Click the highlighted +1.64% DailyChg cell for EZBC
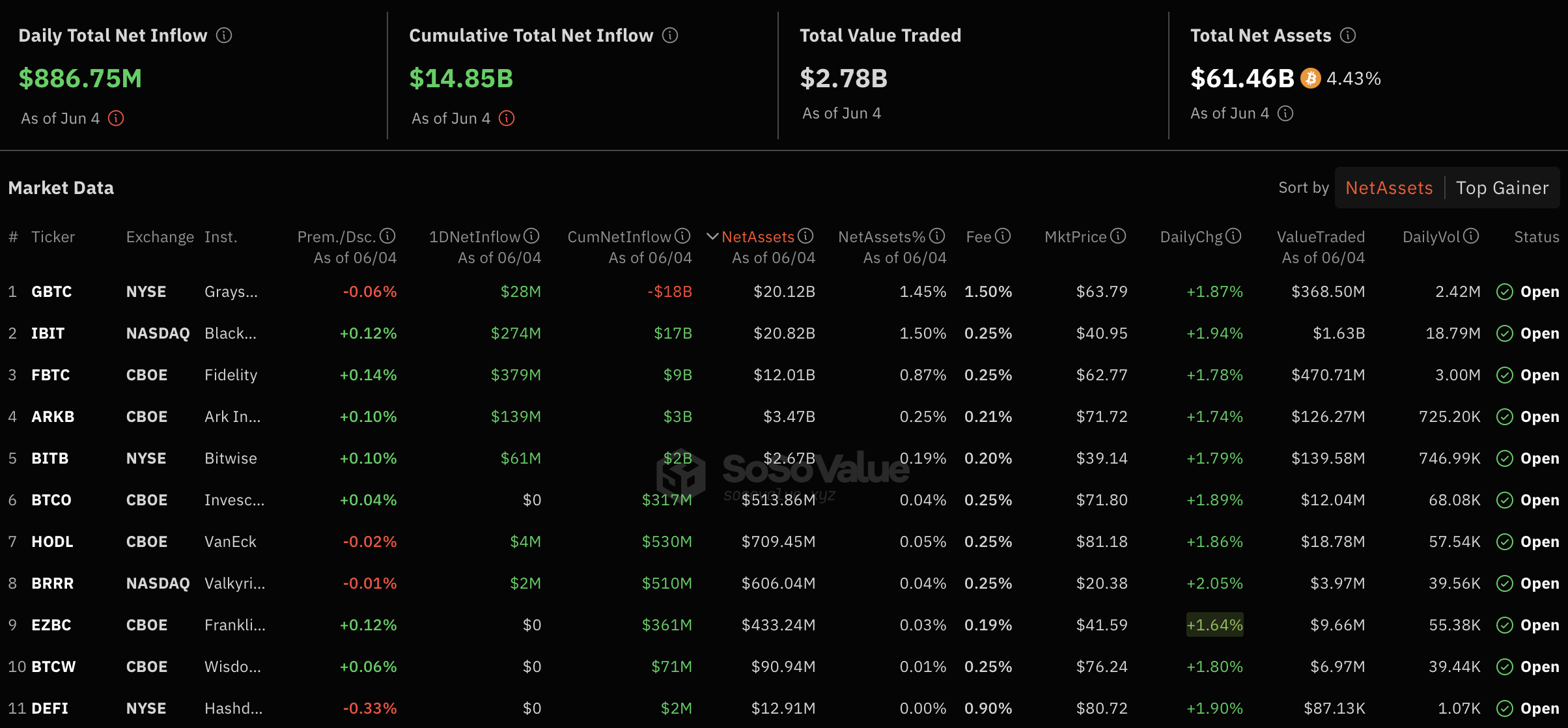 (x=1214, y=624)
